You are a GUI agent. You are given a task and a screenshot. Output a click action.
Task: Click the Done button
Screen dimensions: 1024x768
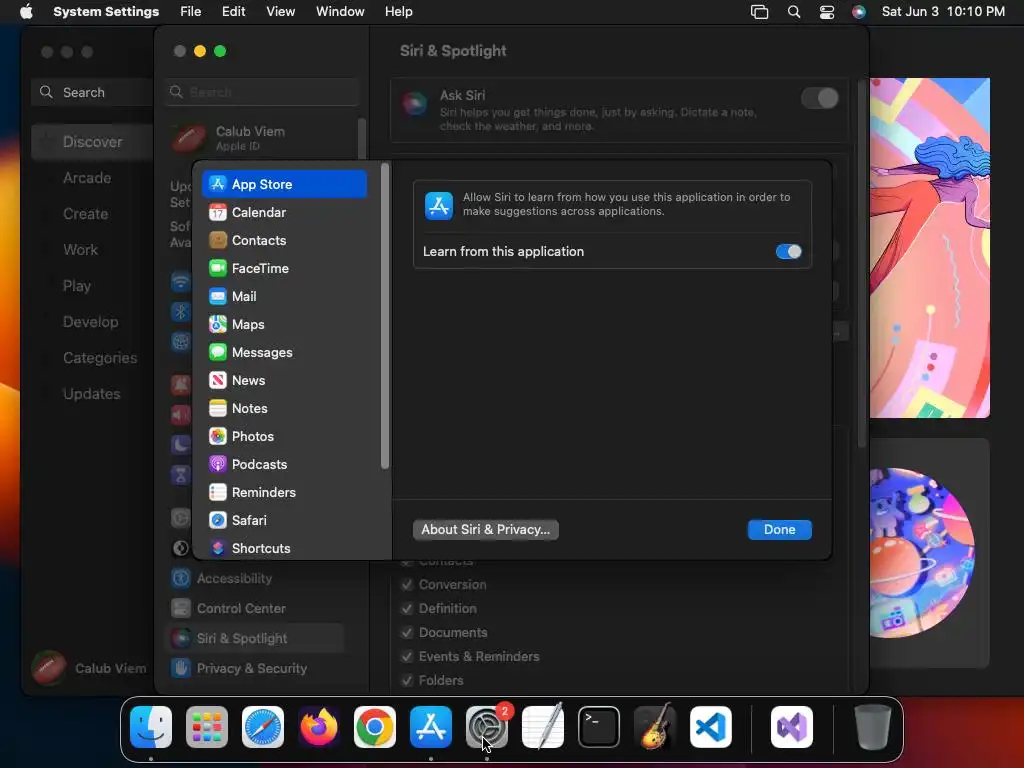pos(779,530)
